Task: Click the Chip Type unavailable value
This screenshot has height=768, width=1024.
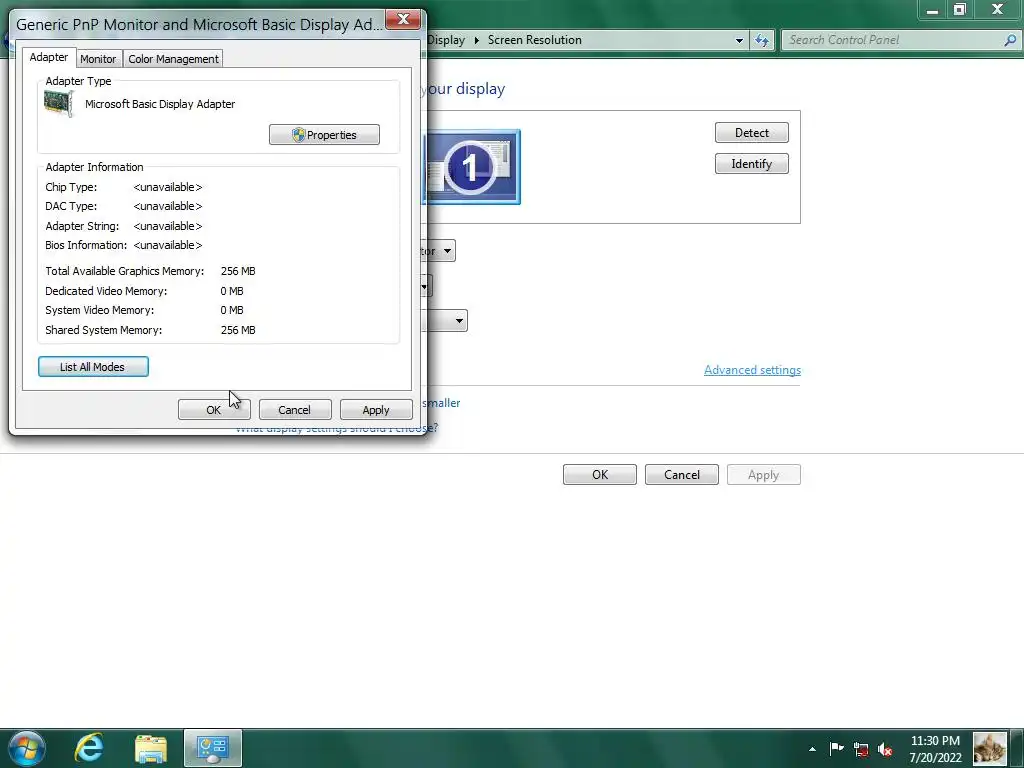Action: 168,187
